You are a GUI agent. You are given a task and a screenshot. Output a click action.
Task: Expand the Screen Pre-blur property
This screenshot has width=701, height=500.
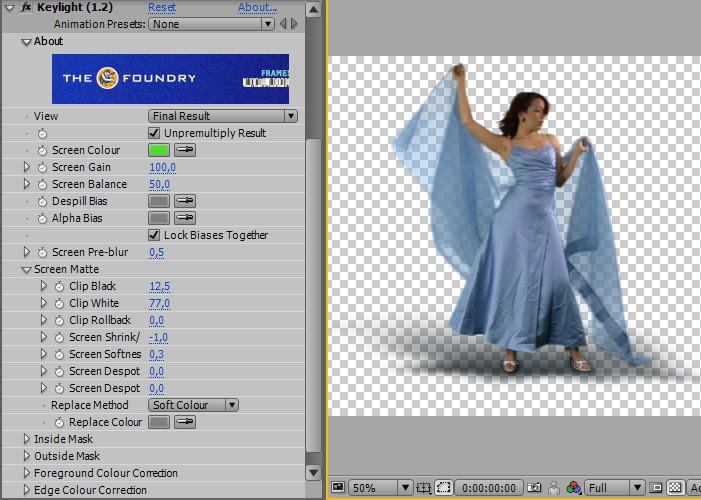(26, 252)
